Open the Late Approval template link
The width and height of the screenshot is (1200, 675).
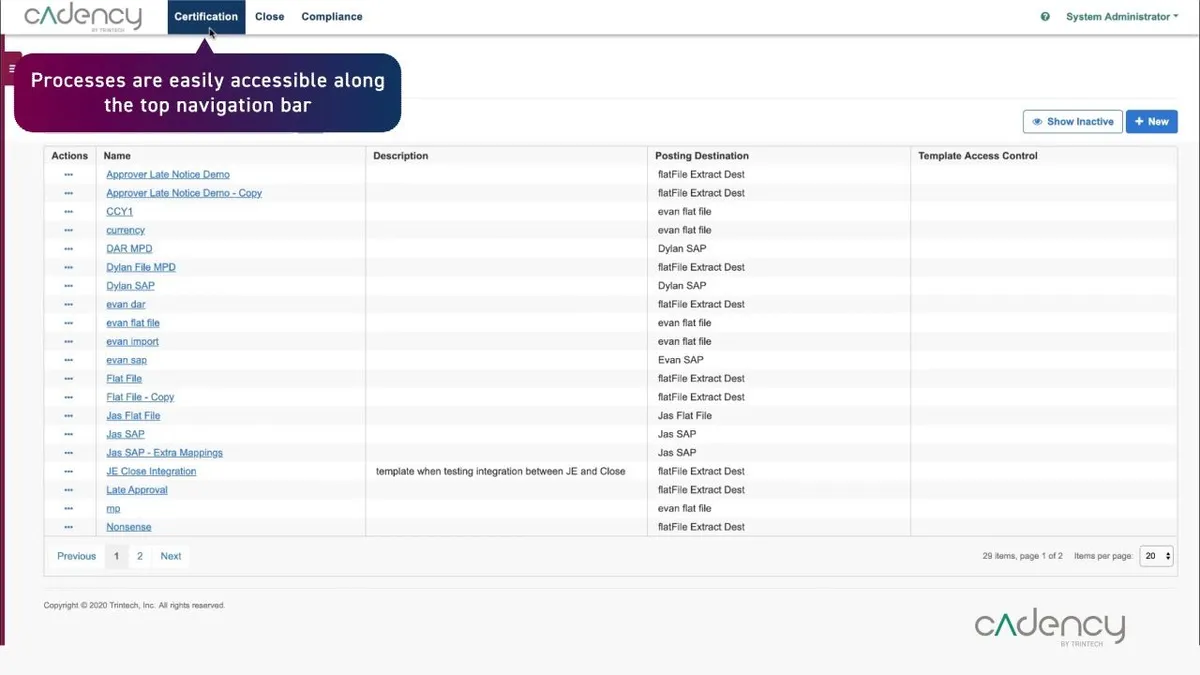coord(137,489)
